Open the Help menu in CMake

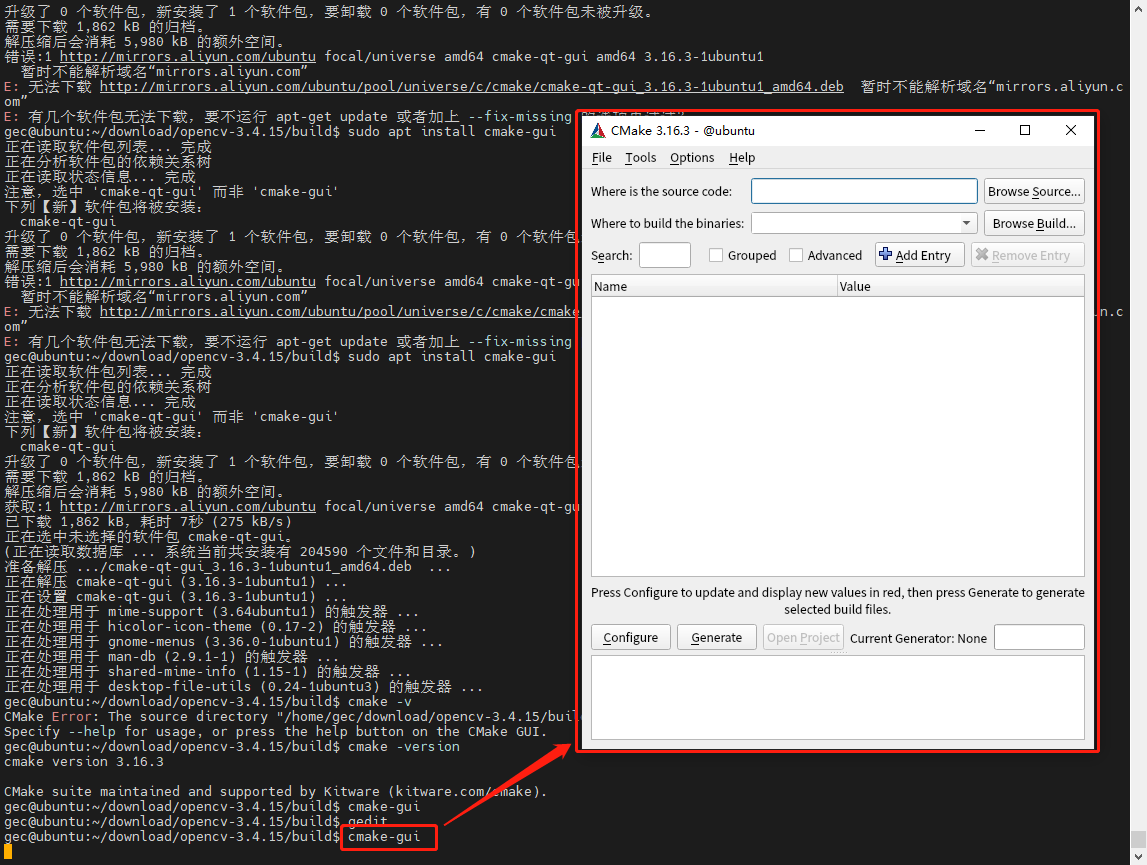pyautogui.click(x=742, y=157)
